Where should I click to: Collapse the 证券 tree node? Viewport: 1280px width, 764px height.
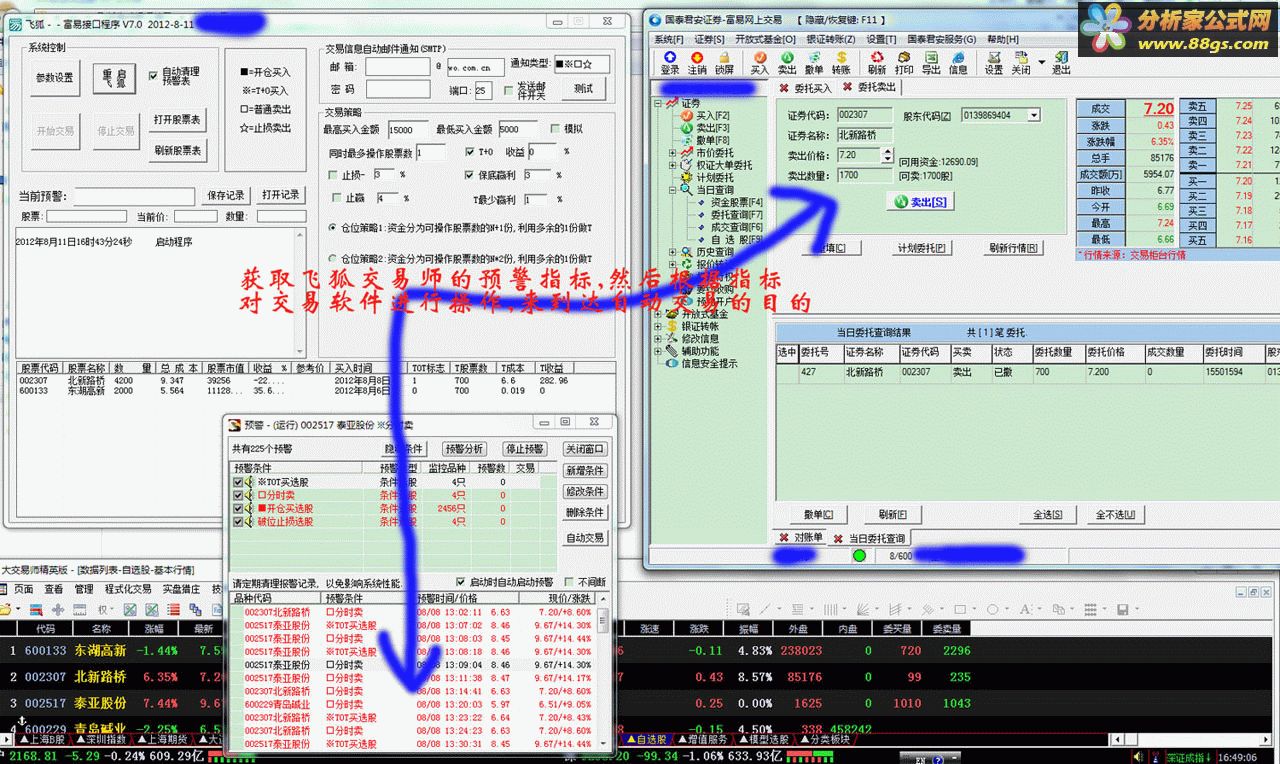pos(660,103)
